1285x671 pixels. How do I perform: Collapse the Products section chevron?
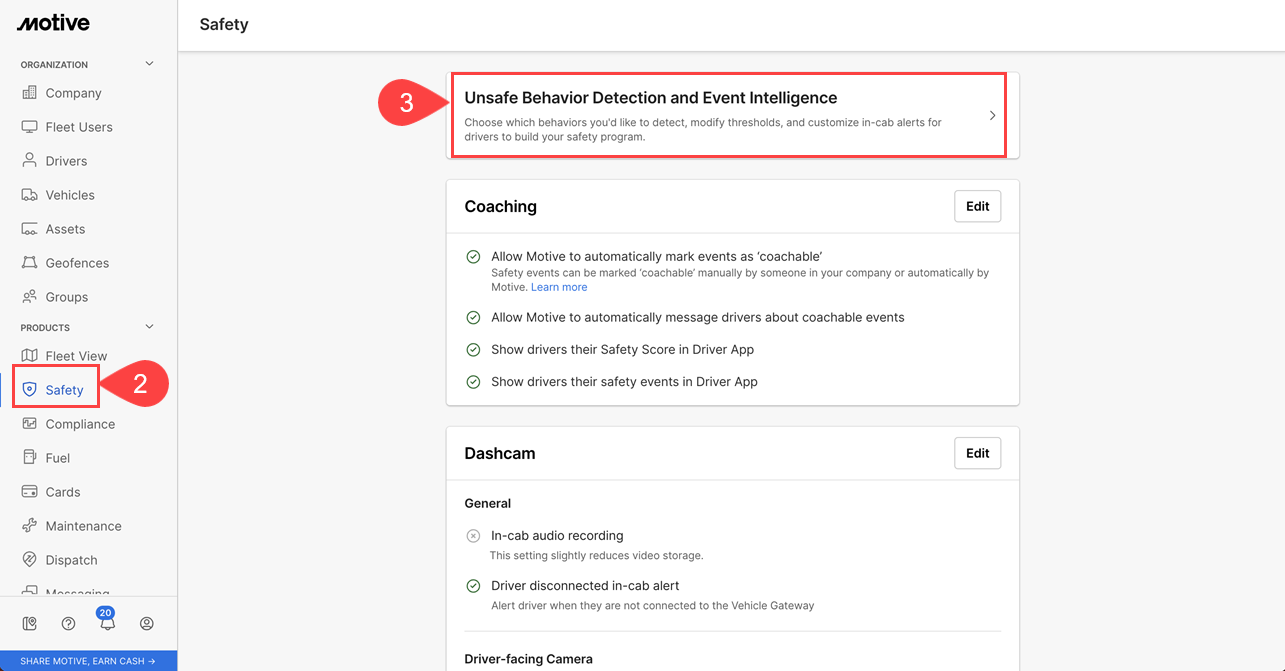point(150,327)
